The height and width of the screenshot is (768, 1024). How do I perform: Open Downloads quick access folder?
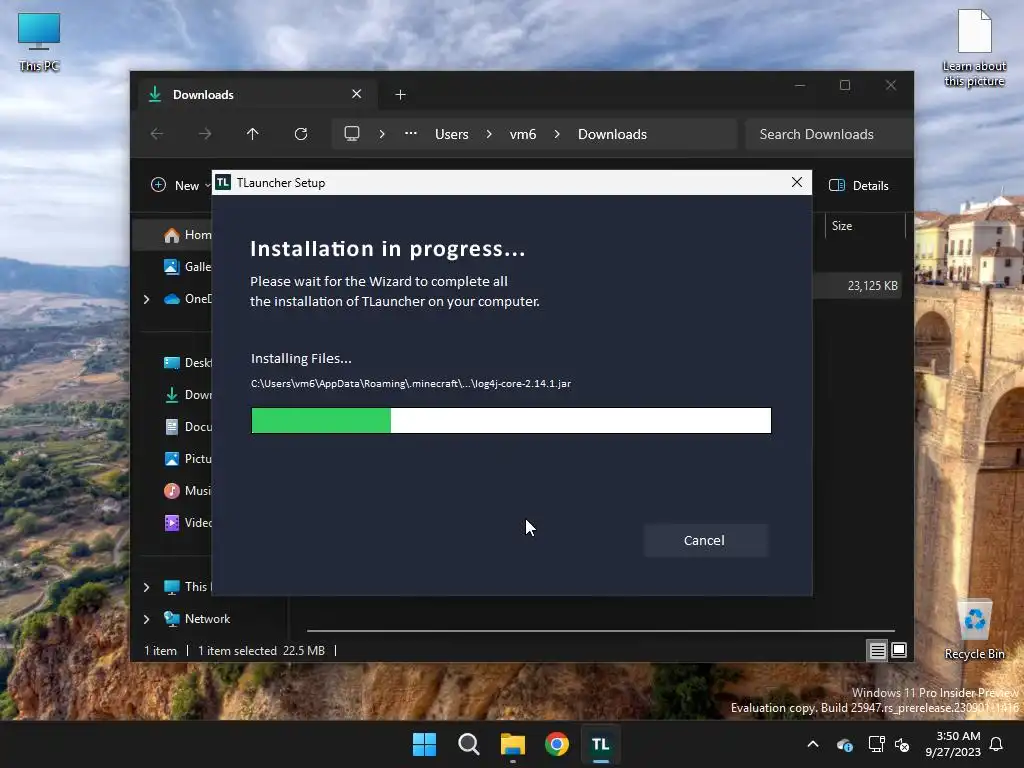point(187,394)
